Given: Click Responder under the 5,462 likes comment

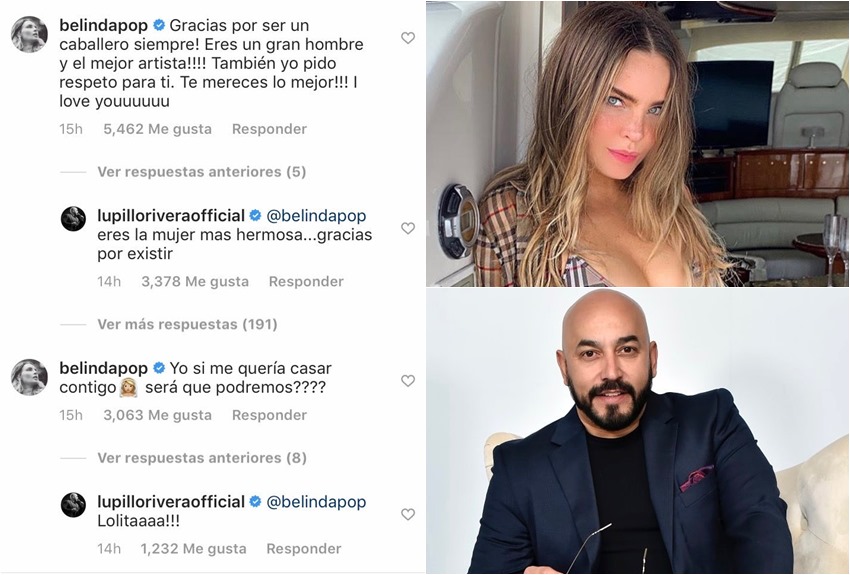Looking at the screenshot, I should (269, 129).
